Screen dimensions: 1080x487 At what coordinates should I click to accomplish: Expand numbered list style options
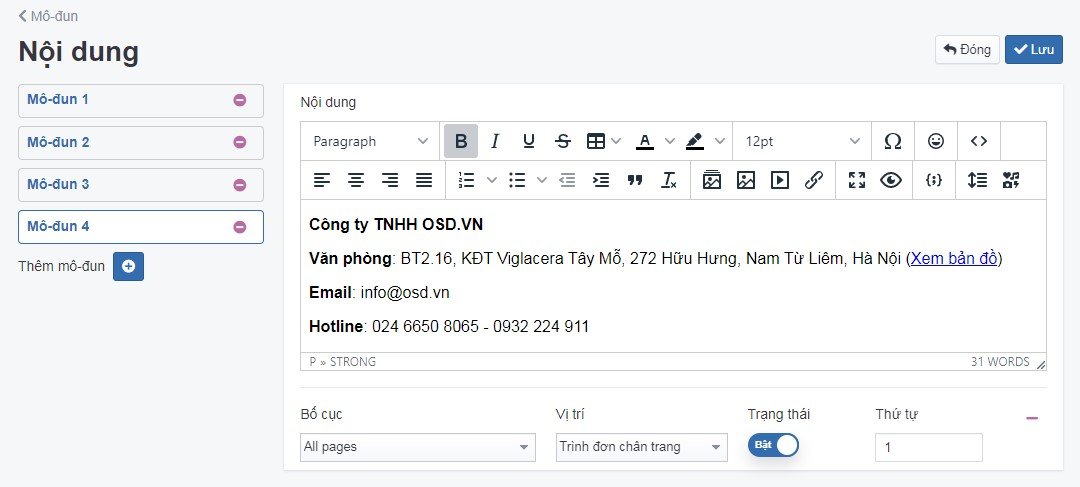click(491, 180)
